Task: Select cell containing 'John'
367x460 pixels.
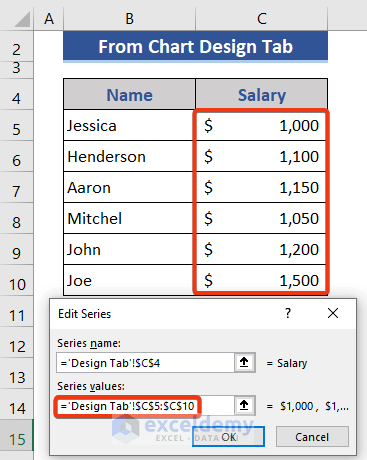Action: click(x=129, y=249)
